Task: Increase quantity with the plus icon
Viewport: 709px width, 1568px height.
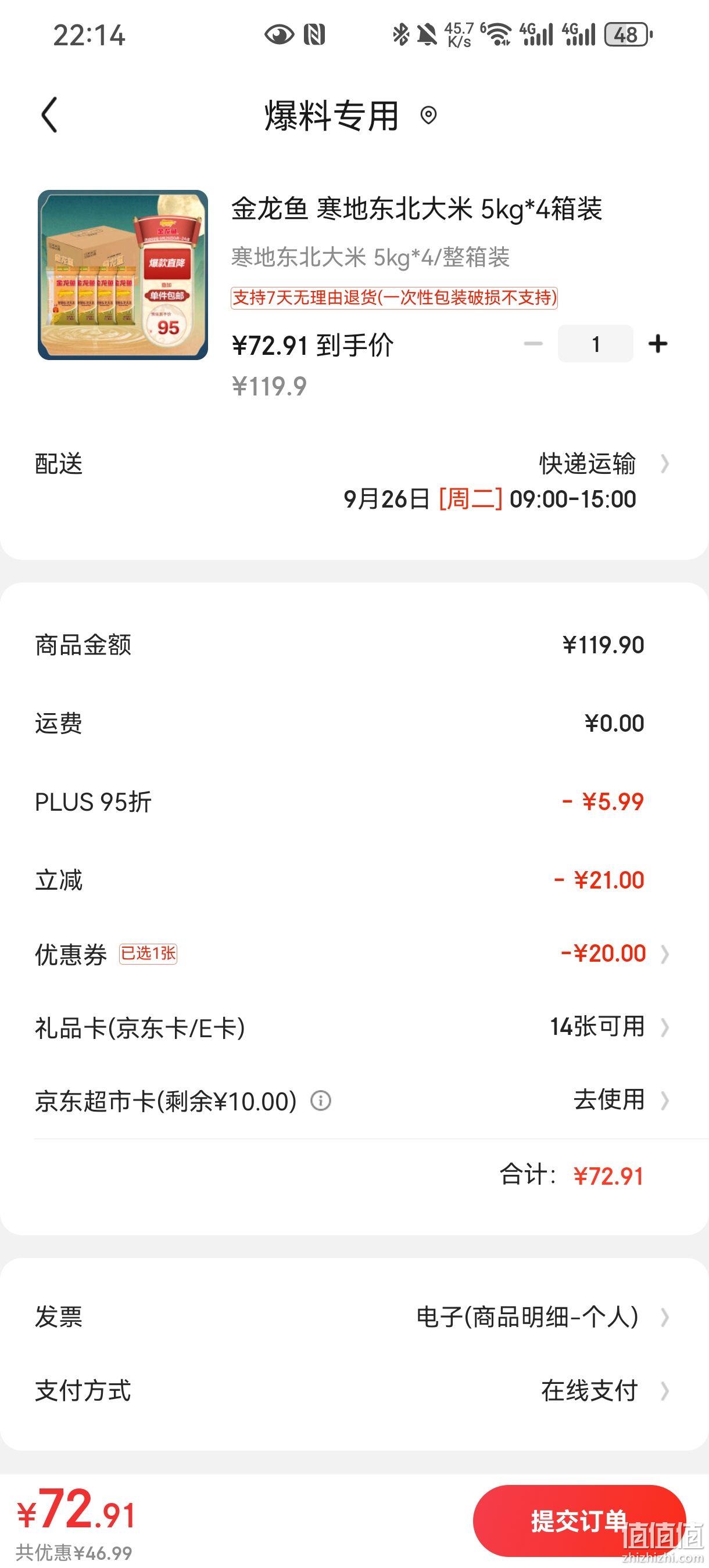Action: point(657,344)
